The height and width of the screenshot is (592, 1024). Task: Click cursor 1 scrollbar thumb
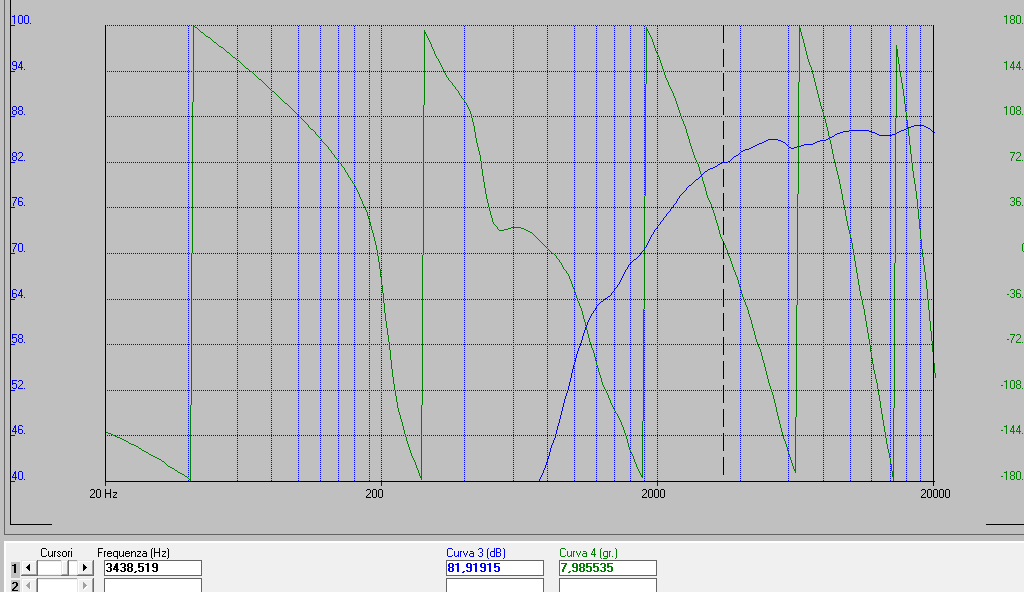coord(67,568)
